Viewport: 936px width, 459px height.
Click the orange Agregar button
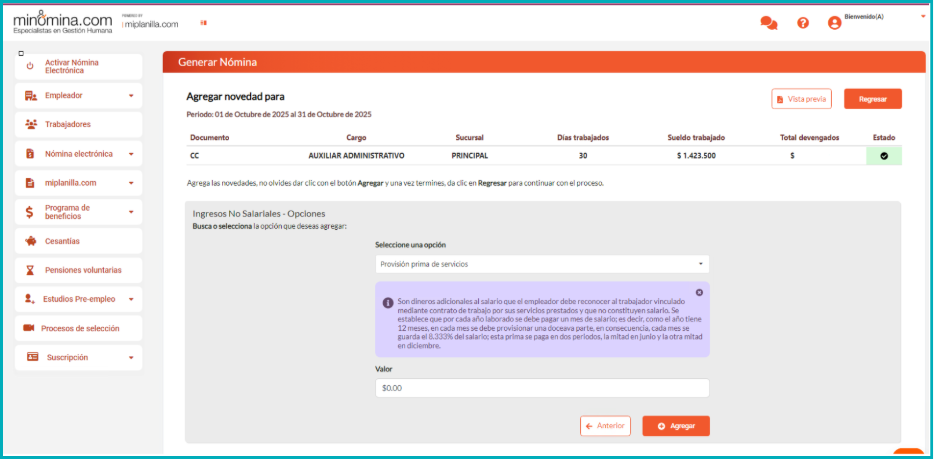tap(676, 426)
